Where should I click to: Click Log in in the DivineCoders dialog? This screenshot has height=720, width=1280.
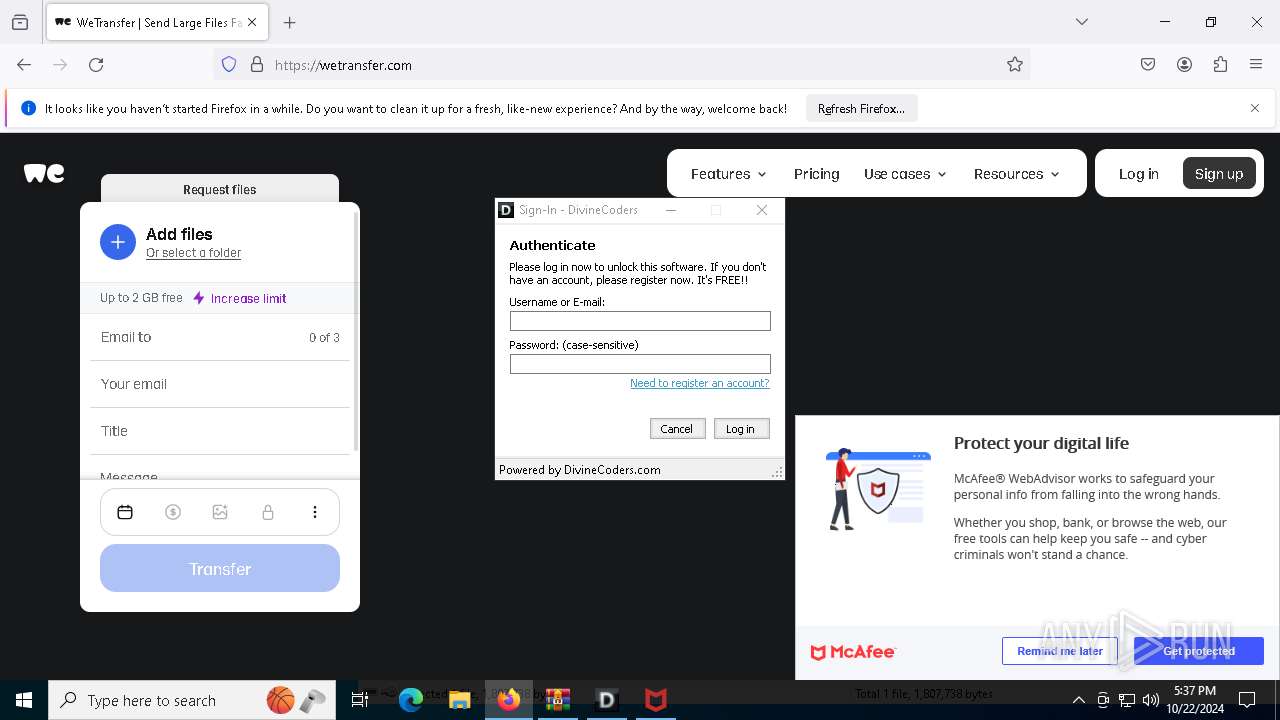pos(741,428)
